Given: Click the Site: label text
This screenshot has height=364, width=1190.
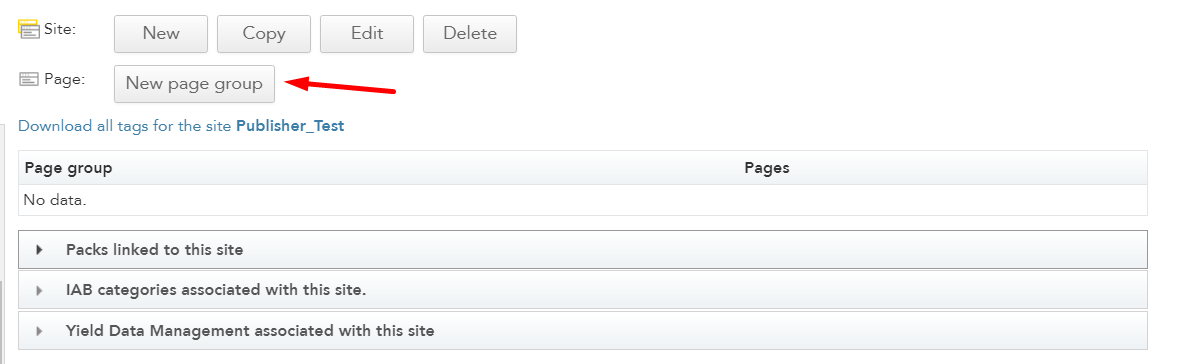Looking at the screenshot, I should pyautogui.click(x=60, y=29).
